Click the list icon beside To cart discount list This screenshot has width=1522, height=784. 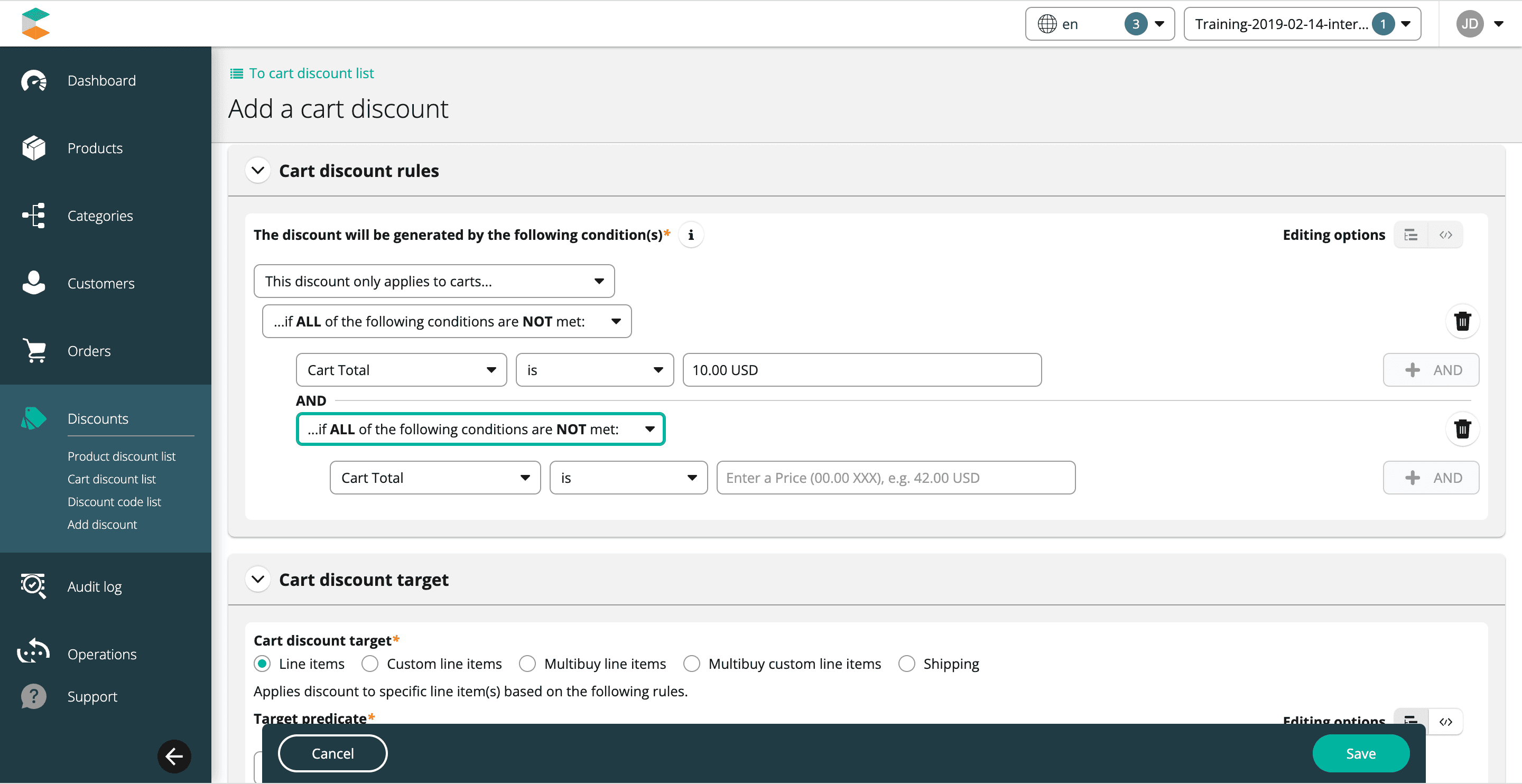pos(236,73)
